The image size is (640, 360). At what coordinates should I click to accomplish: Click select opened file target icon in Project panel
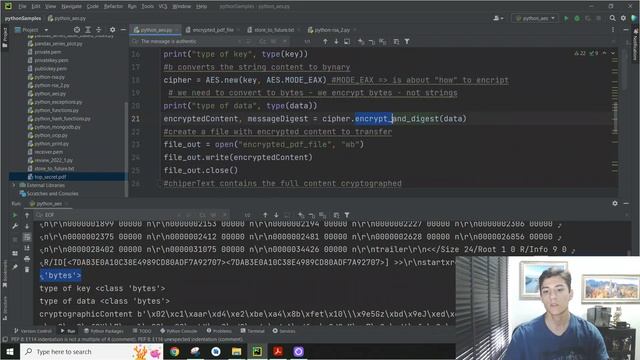click(77, 30)
